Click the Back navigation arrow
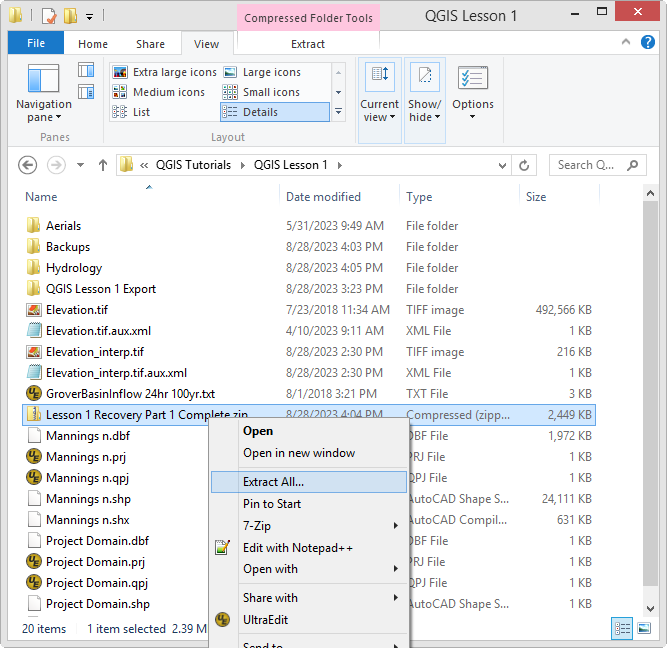The image size is (667, 648). (x=27, y=165)
